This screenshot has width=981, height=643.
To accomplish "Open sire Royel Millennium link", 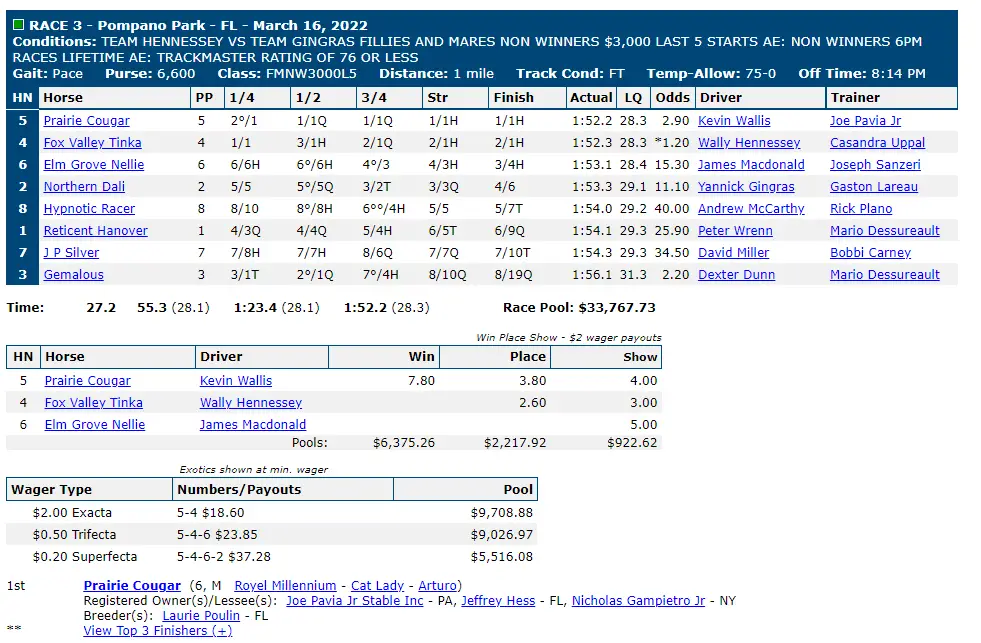I will pyautogui.click(x=285, y=585).
